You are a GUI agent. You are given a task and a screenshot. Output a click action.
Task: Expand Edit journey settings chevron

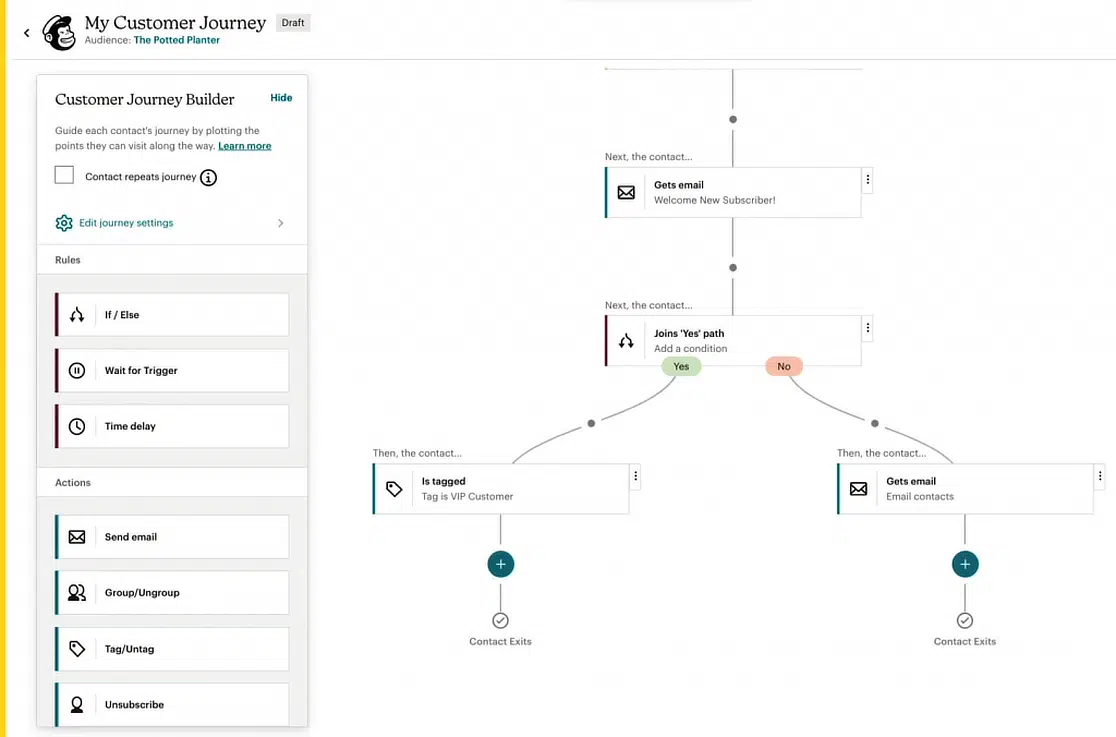280,223
